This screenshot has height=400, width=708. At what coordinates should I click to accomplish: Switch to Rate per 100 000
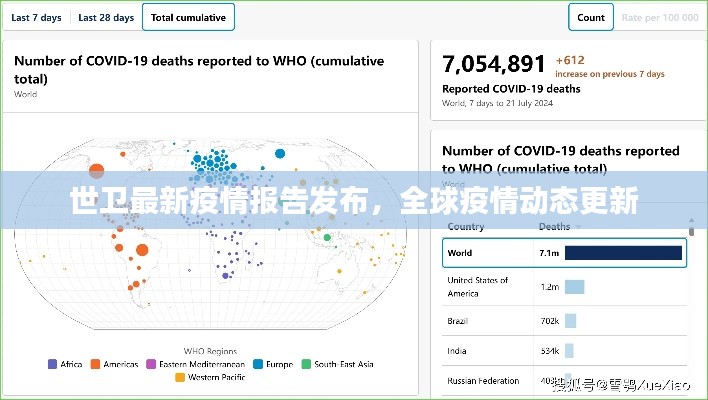(659, 17)
